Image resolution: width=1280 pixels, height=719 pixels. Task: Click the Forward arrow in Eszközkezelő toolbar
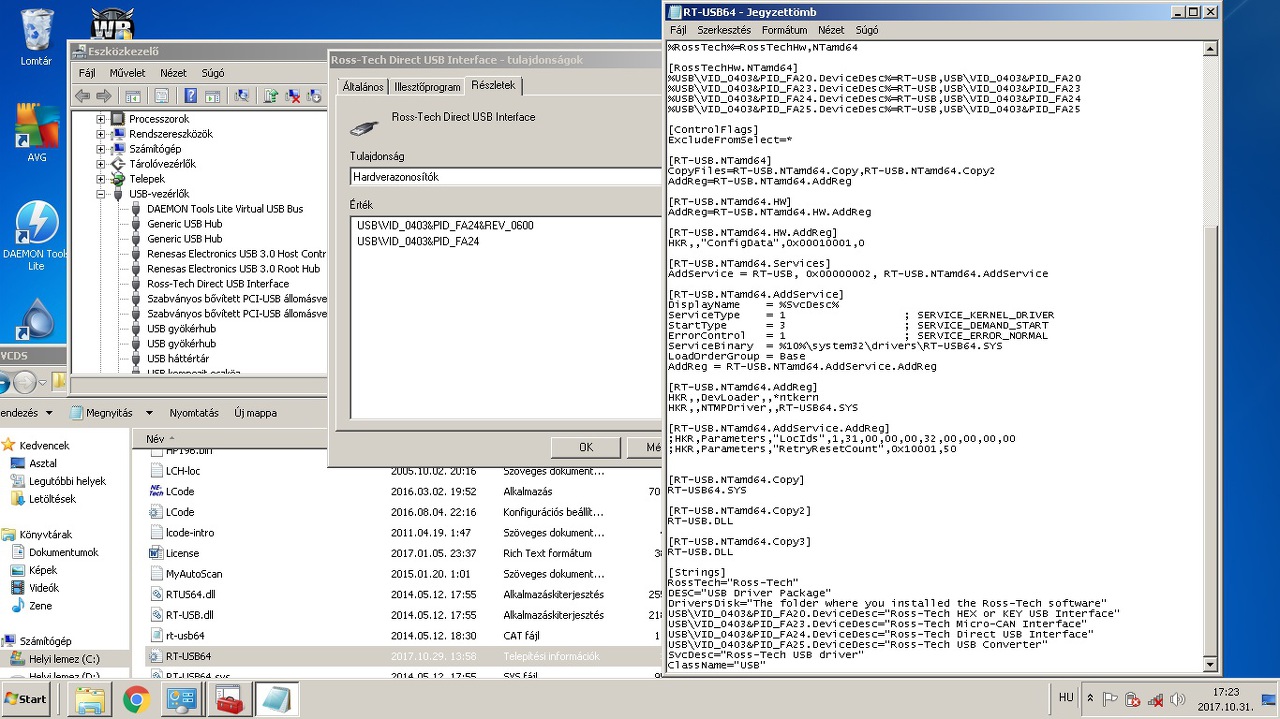(103, 96)
